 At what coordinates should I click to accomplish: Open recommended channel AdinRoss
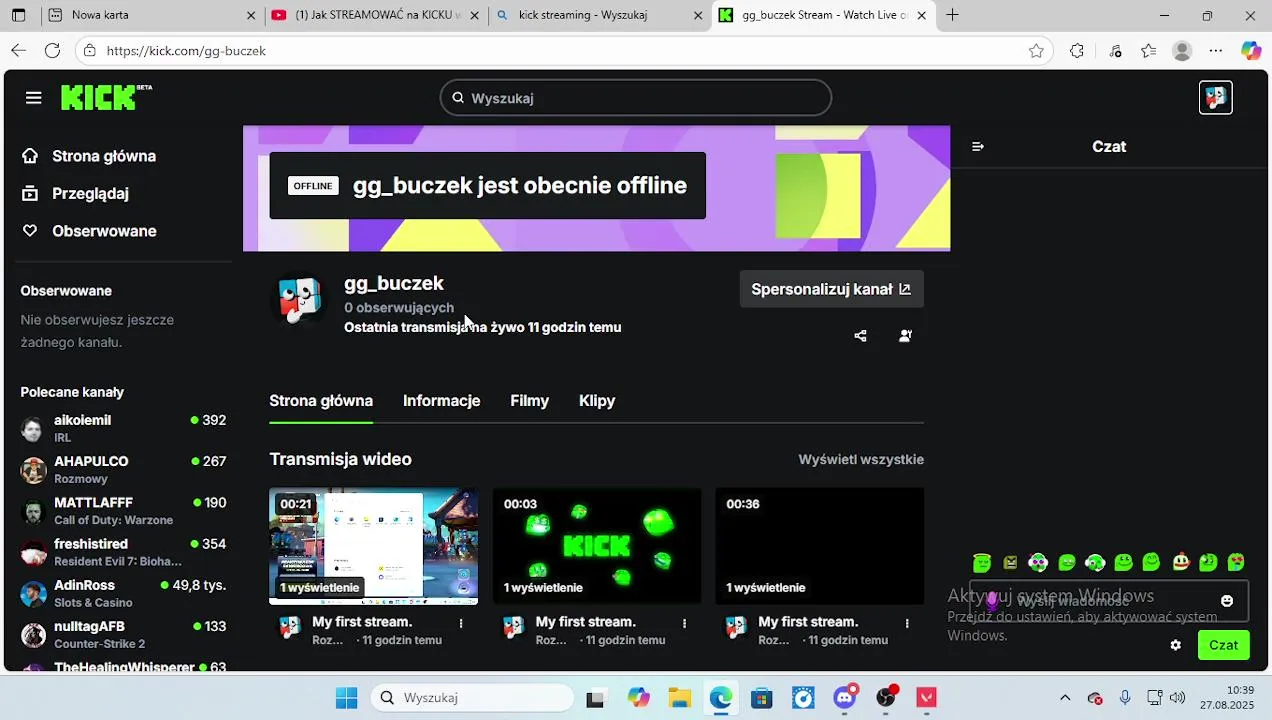click(x=123, y=593)
